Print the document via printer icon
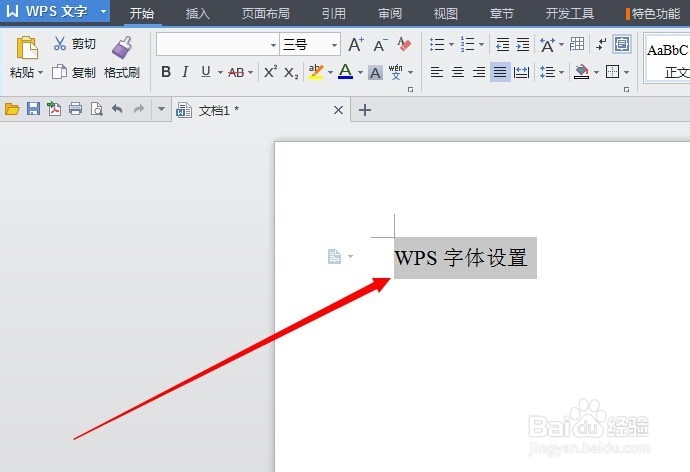This screenshot has height=472, width=690. (x=75, y=109)
